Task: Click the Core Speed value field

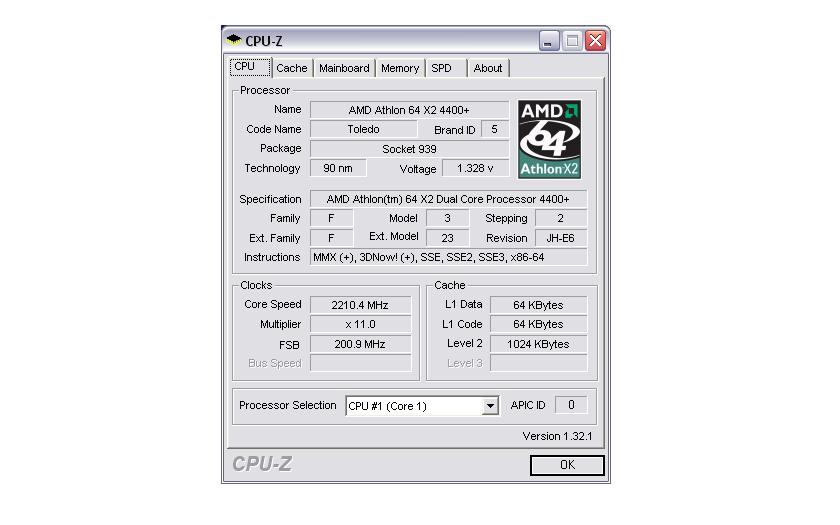Action: click(360, 305)
